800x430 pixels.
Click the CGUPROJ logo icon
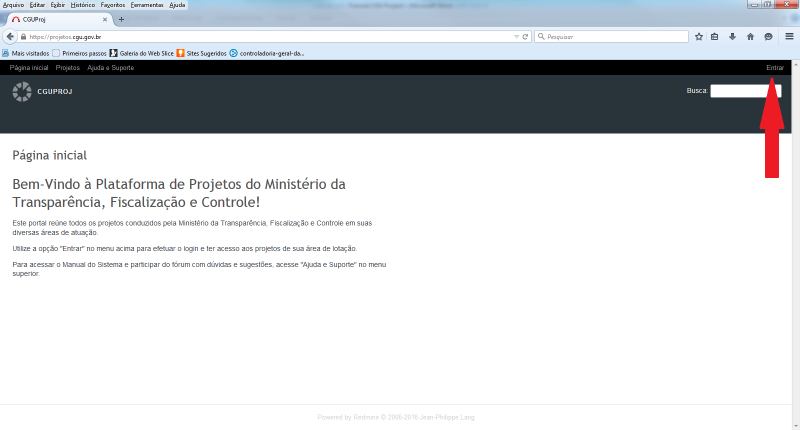[x=22, y=92]
